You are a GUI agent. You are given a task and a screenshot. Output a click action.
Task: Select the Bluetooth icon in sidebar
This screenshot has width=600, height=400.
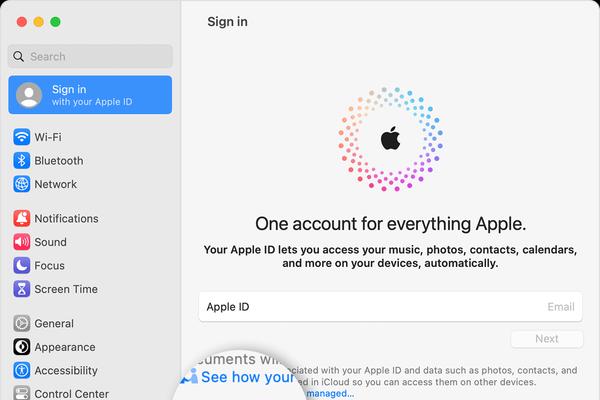point(21,161)
